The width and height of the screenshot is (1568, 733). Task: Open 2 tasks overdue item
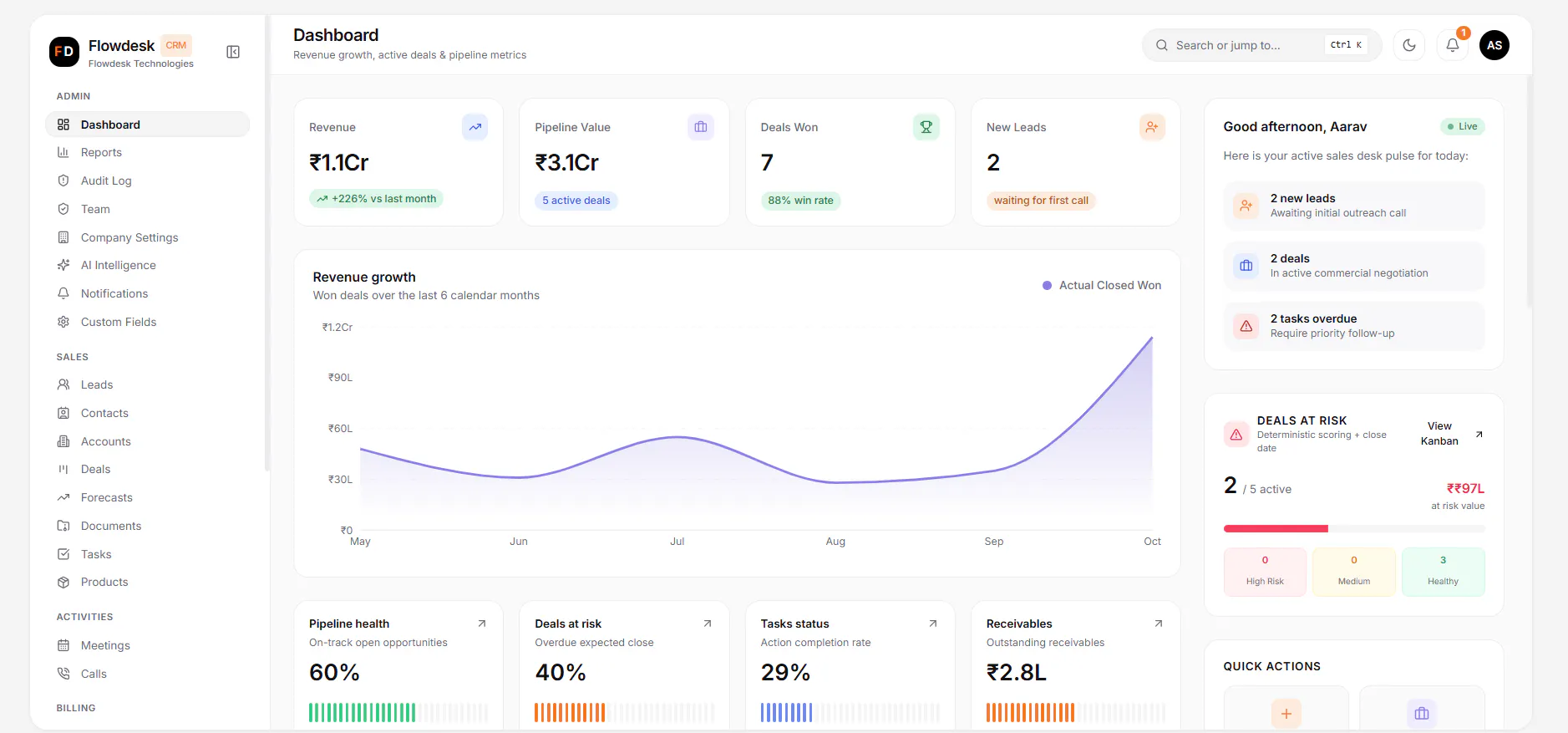tap(1354, 326)
